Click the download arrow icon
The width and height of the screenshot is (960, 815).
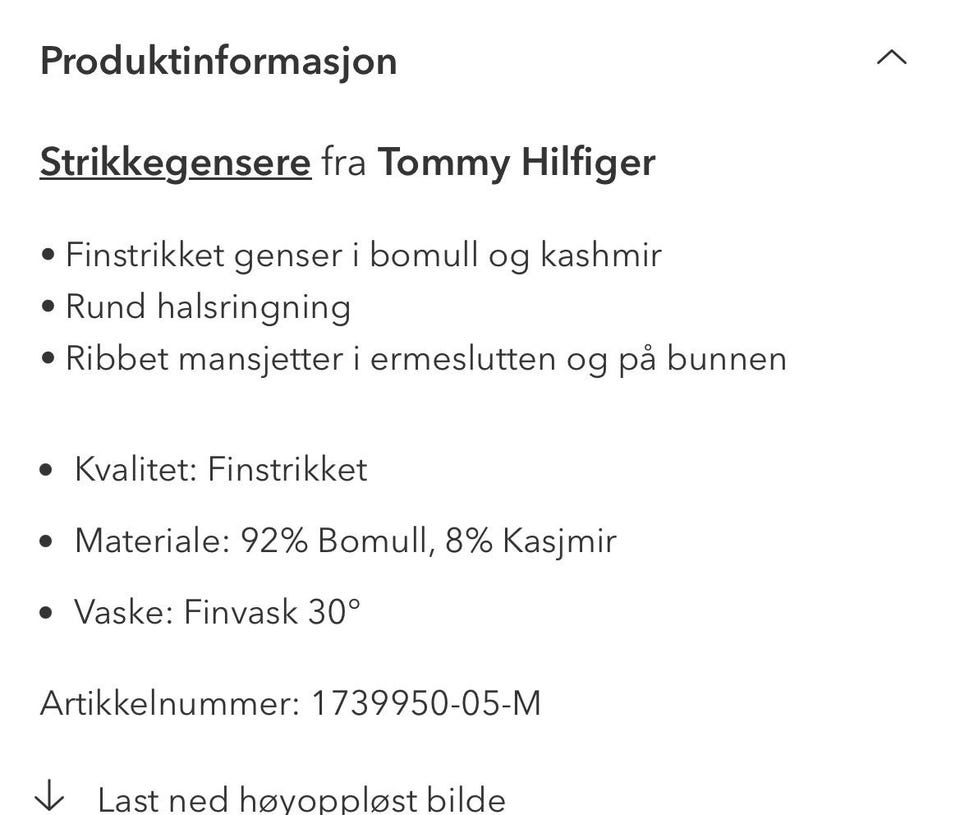49,797
